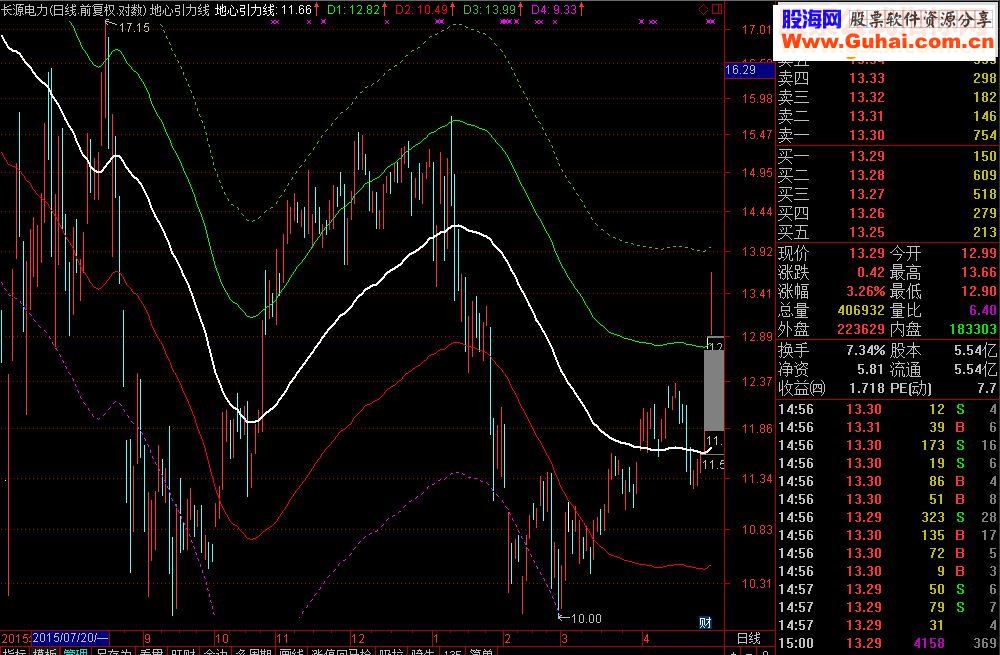The height and width of the screenshot is (655, 1000).
Task: Click the D1: 12.82 value
Action: coord(353,10)
